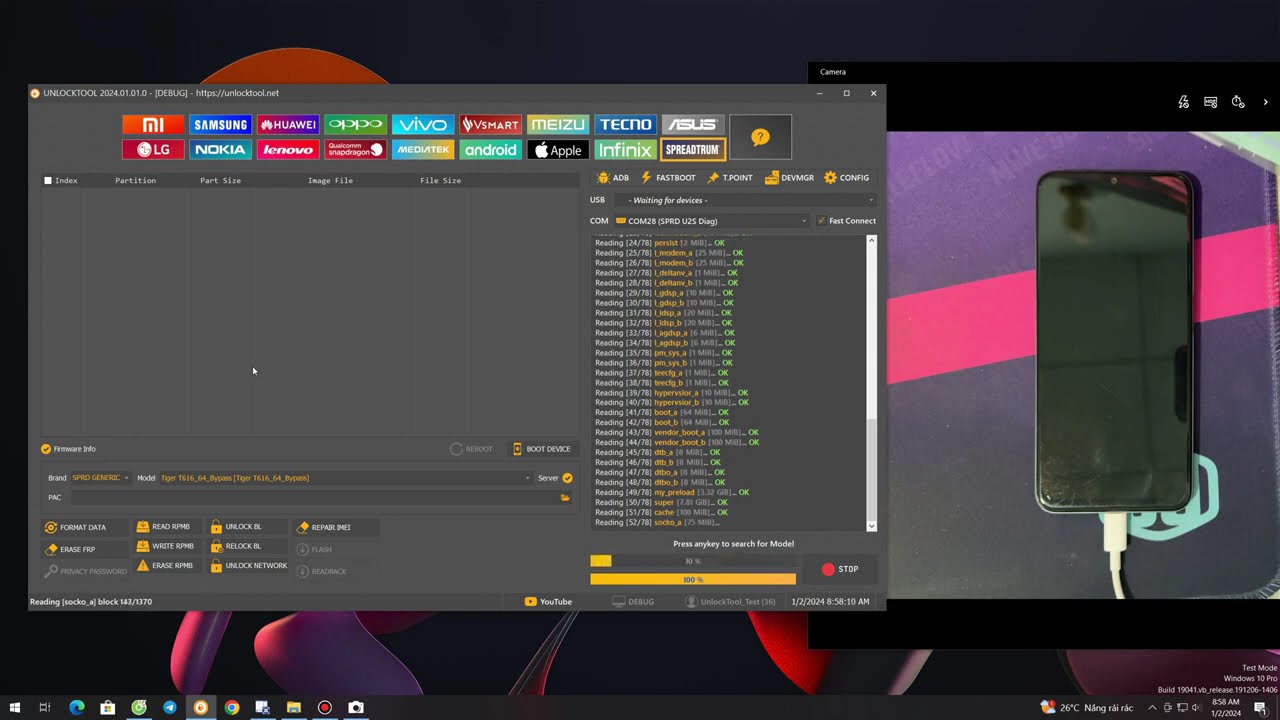
Task: Select the Vivo brand icon
Action: click(423, 125)
